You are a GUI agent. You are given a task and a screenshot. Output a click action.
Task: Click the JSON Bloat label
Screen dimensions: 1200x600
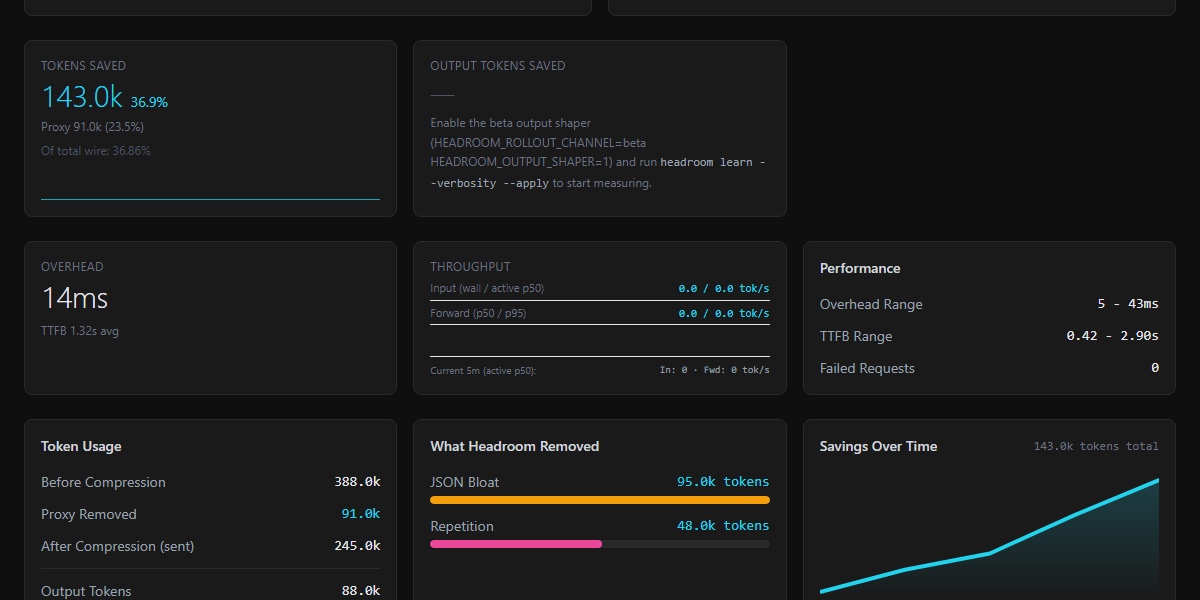pyautogui.click(x=465, y=482)
